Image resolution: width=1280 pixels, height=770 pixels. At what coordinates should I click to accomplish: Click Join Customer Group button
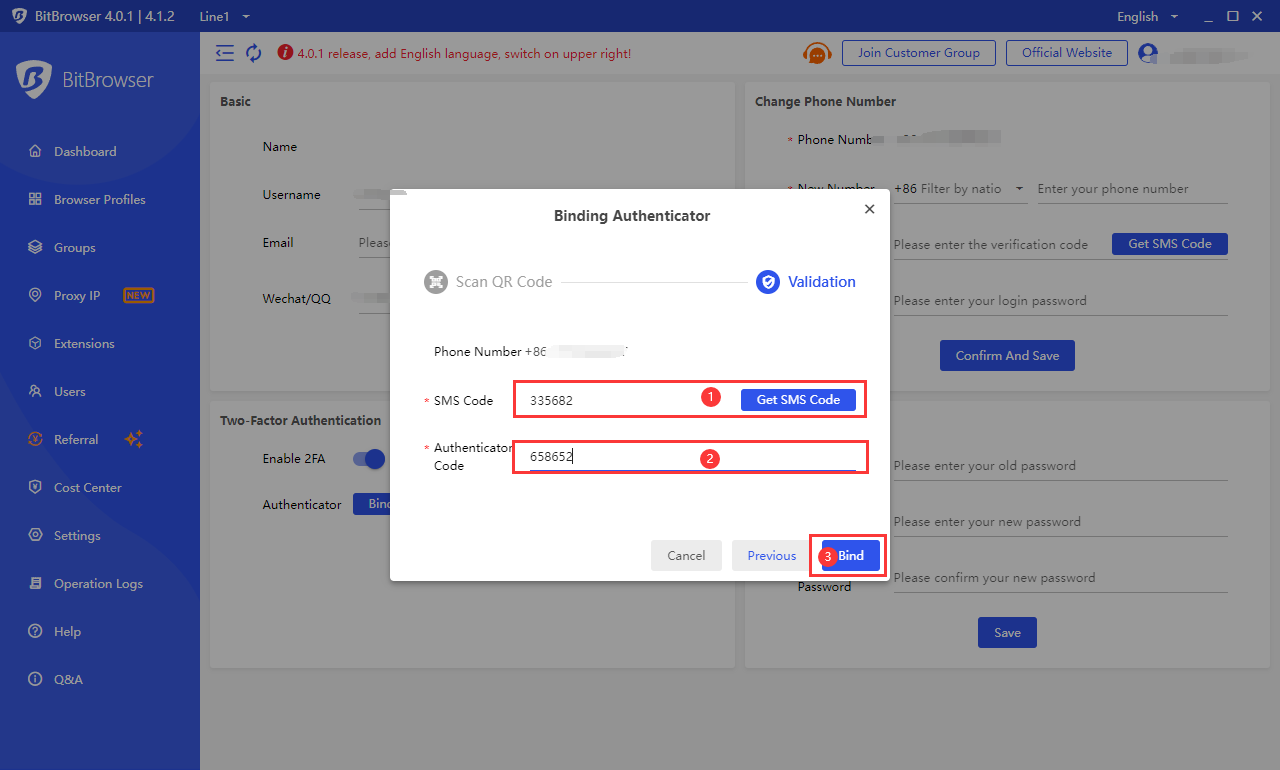tap(919, 53)
